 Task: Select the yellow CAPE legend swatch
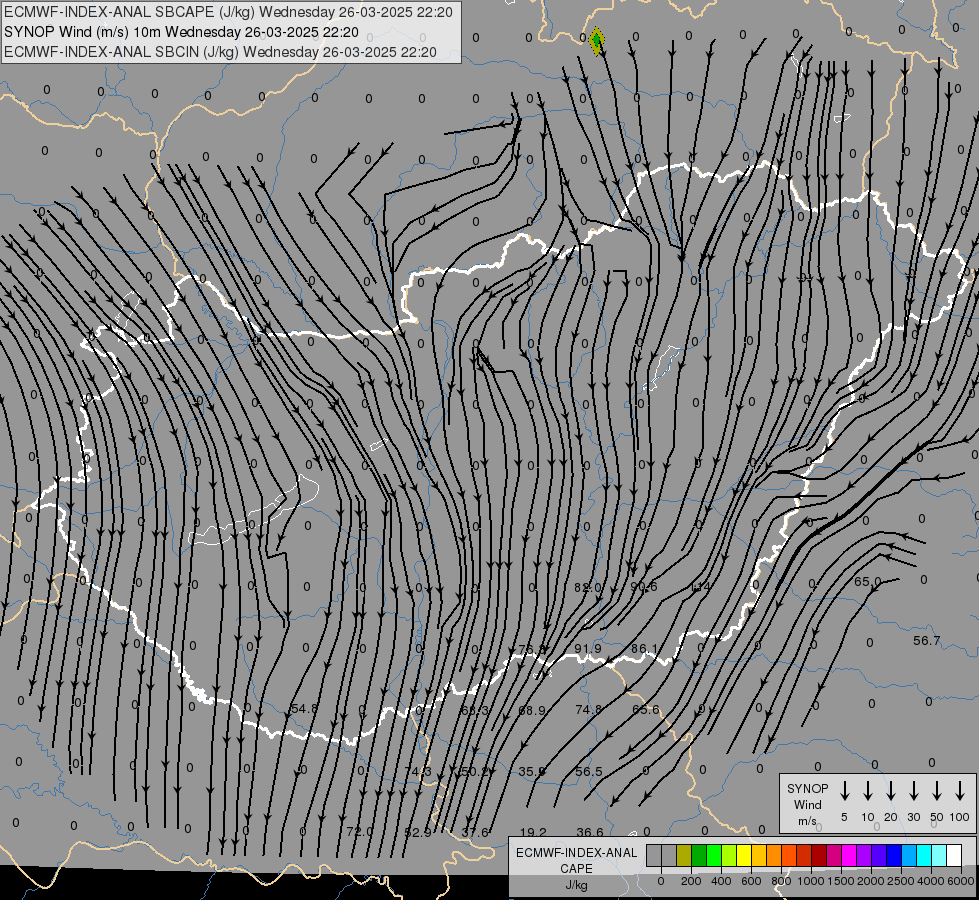(744, 855)
